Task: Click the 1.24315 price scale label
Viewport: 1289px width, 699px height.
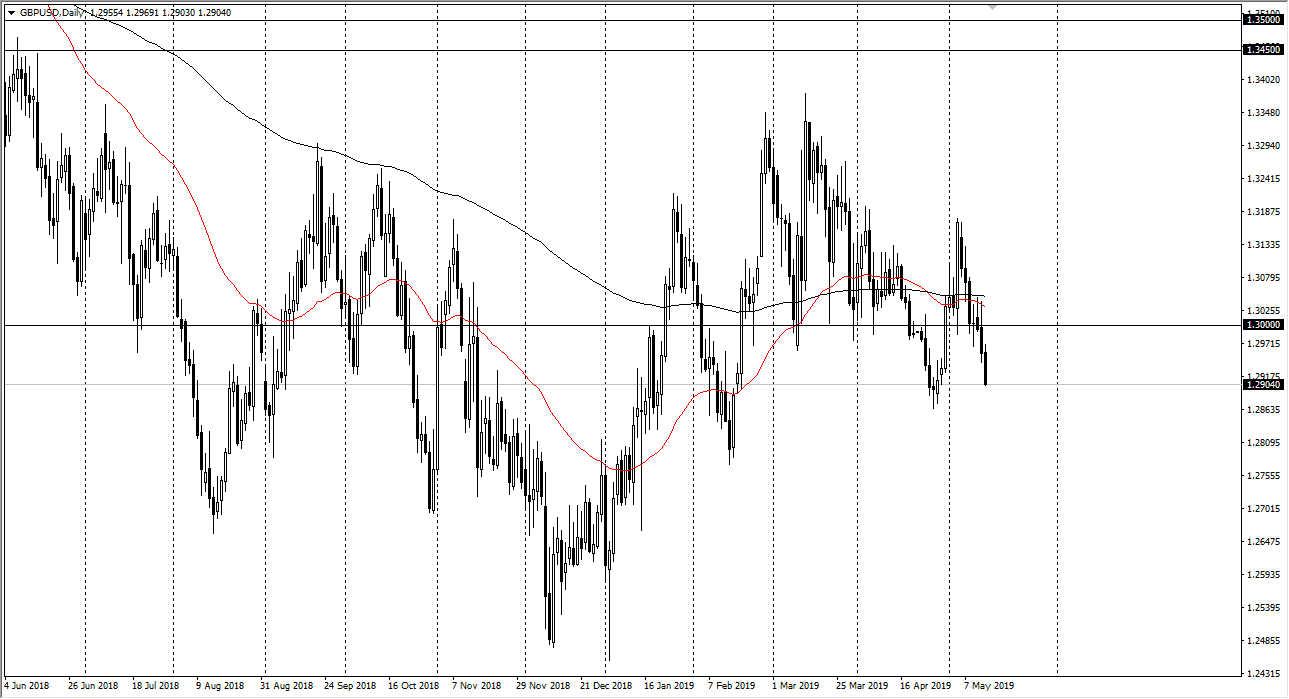Action: (1261, 673)
